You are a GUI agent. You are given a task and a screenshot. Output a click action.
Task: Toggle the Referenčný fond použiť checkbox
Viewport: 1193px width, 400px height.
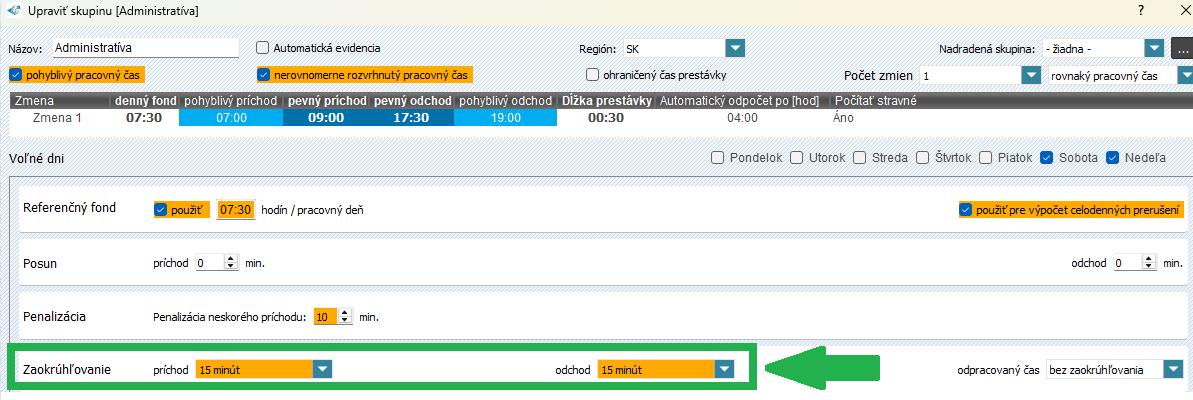(162, 210)
